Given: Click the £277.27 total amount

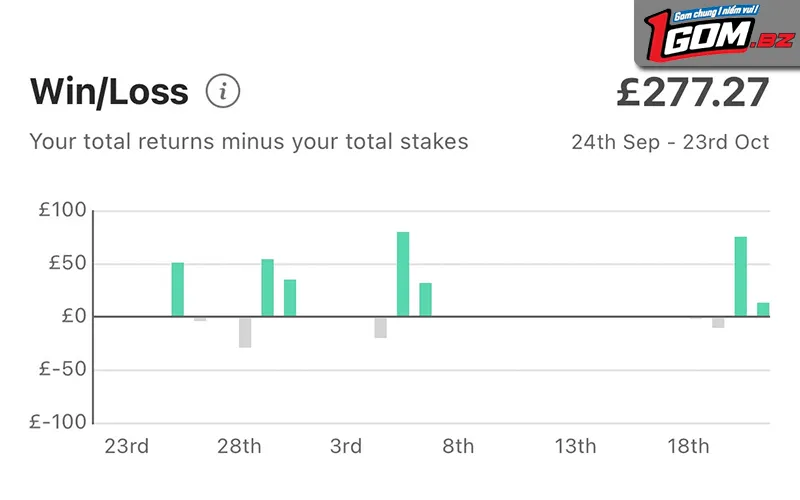Looking at the screenshot, I should coord(692,92).
